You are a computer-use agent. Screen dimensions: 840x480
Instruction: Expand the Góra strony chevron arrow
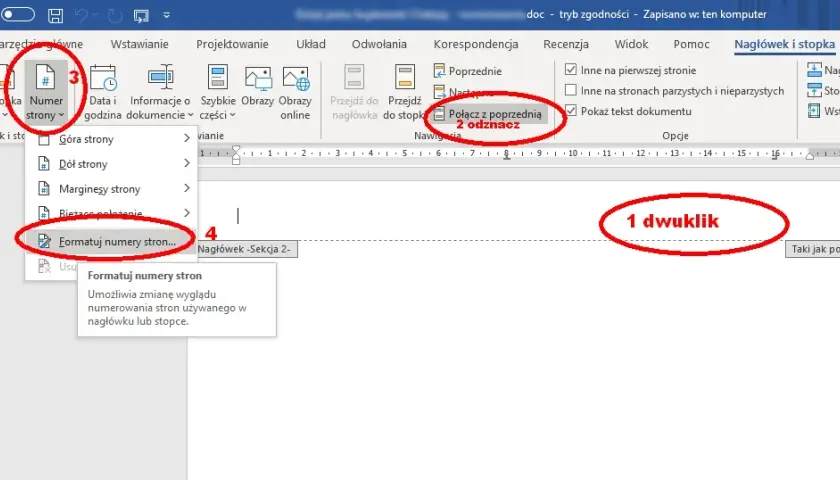pos(186,138)
